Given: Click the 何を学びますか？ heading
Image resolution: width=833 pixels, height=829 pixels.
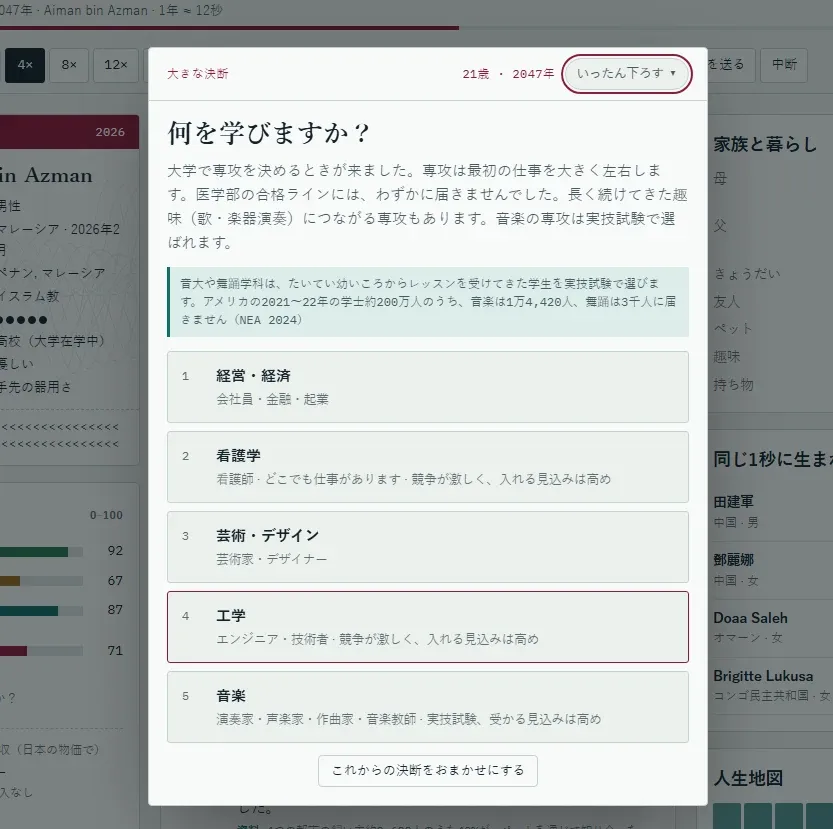Looking at the screenshot, I should pos(268,132).
